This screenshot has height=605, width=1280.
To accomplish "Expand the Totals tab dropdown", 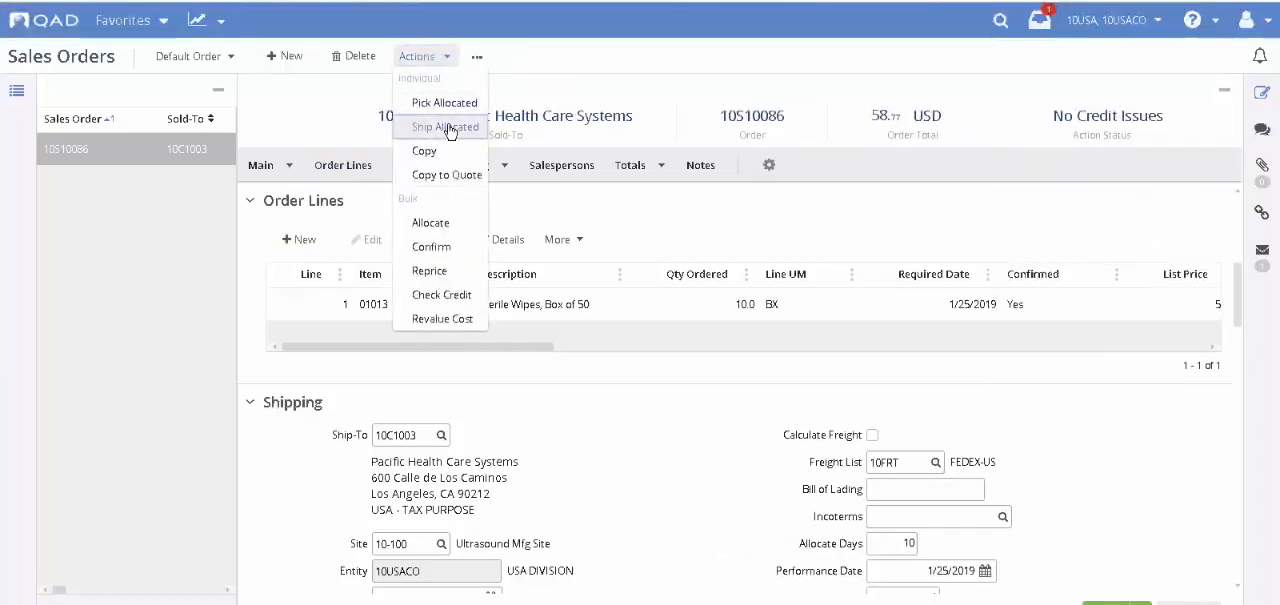I will coord(661,165).
